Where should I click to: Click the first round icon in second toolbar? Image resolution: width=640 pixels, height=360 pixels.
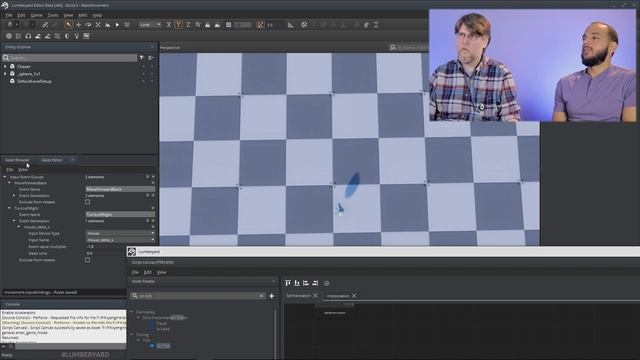(9, 36)
